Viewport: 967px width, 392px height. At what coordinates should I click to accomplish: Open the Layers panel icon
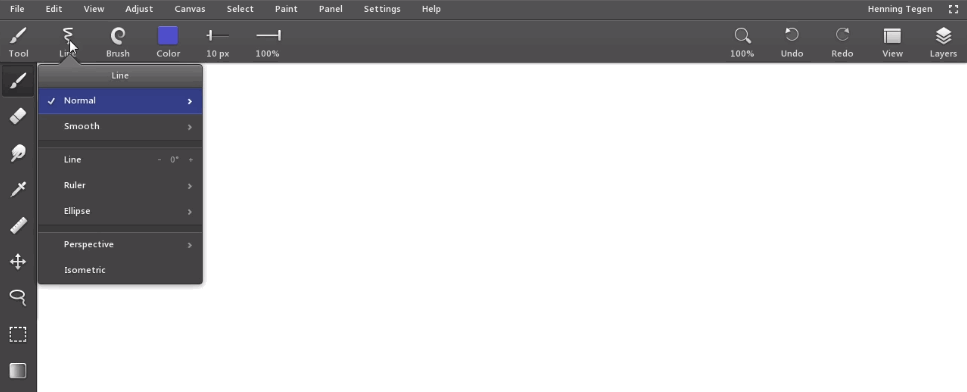click(x=943, y=42)
